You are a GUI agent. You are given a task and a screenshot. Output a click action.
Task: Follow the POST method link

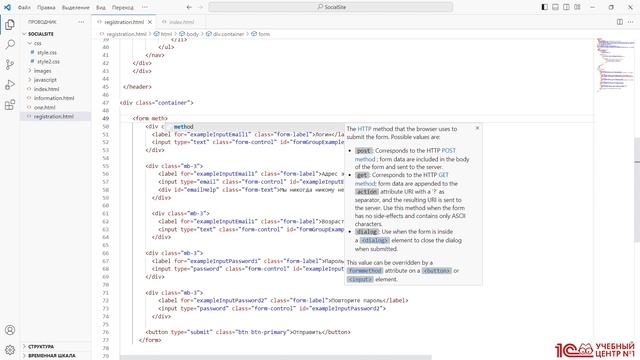(448, 151)
